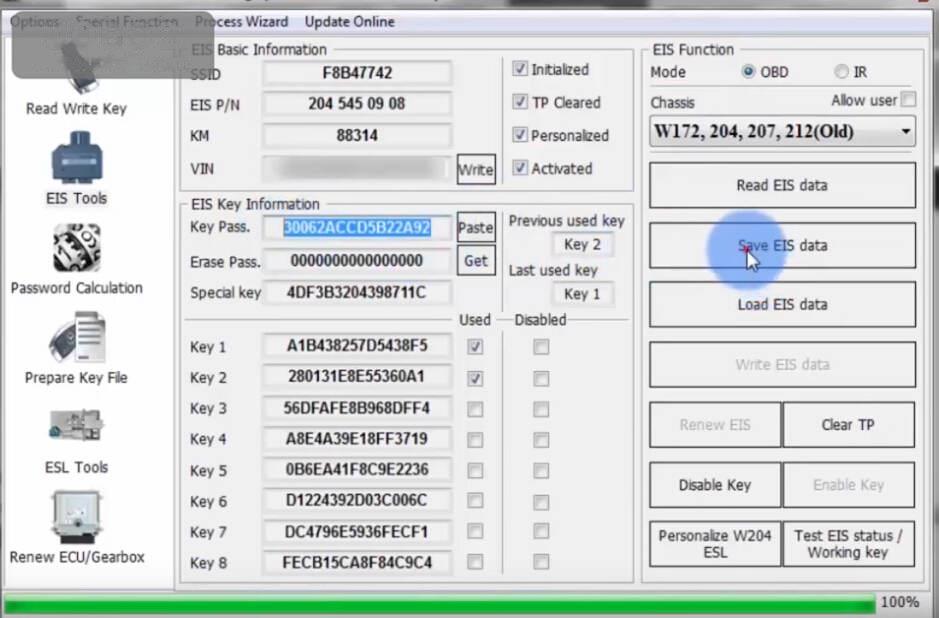Click the Previous used key field

(582, 244)
